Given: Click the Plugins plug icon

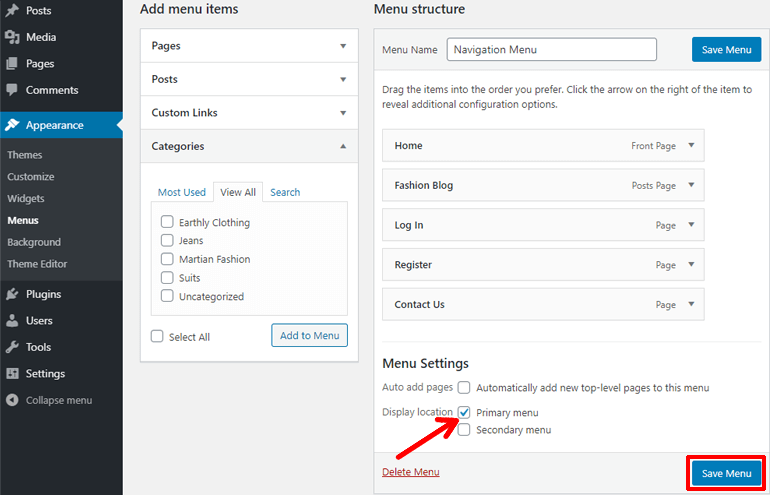Looking at the screenshot, I should point(12,294).
